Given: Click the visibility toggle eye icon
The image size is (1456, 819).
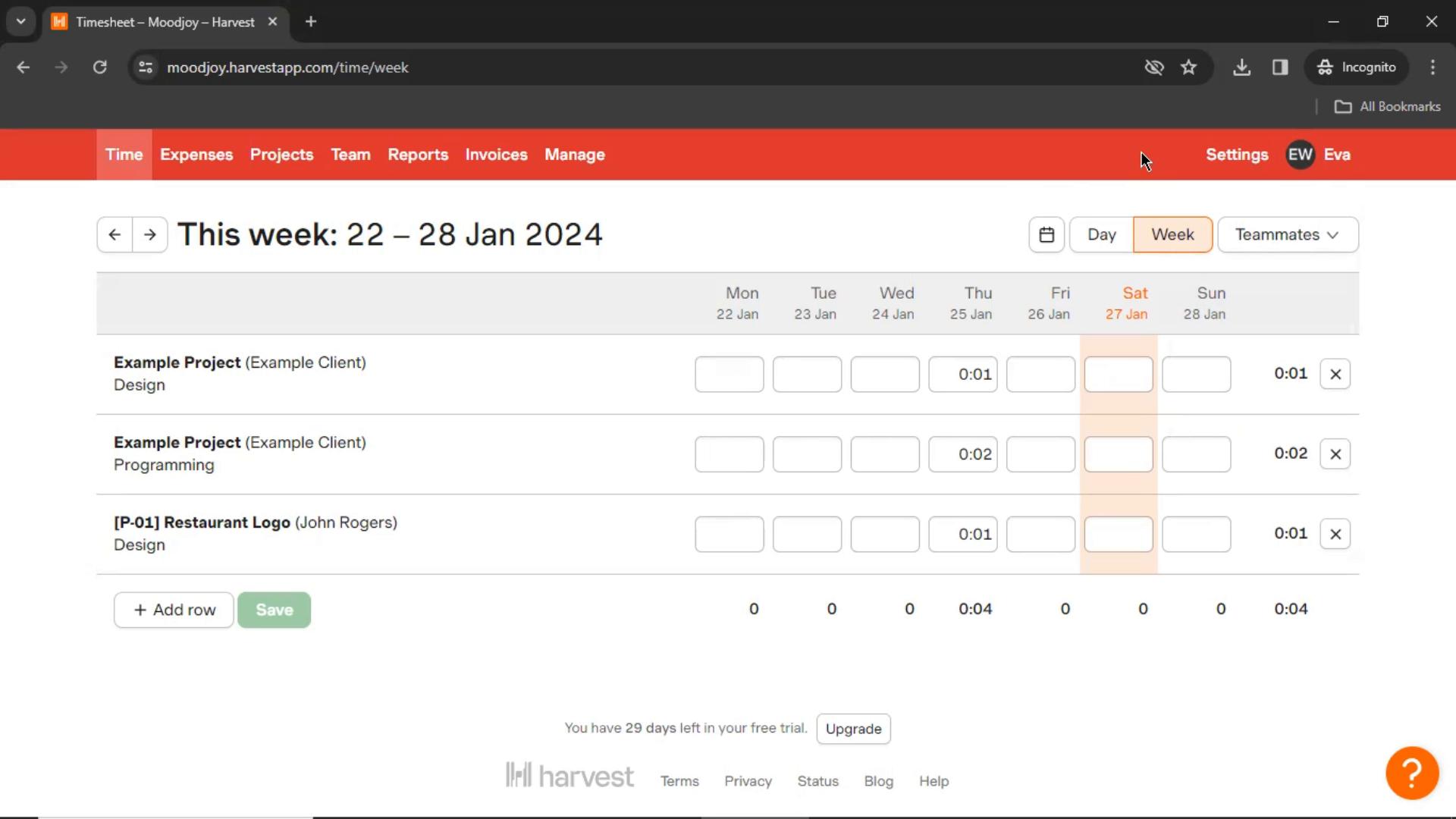Looking at the screenshot, I should tap(1154, 67).
